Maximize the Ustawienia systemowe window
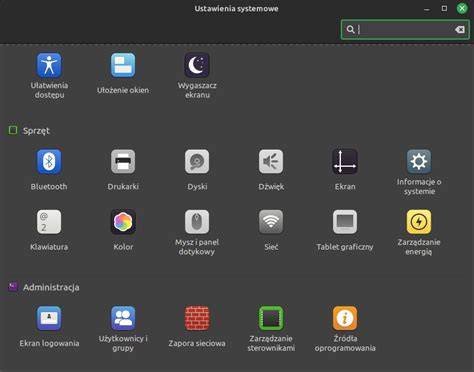 [x=444, y=8]
